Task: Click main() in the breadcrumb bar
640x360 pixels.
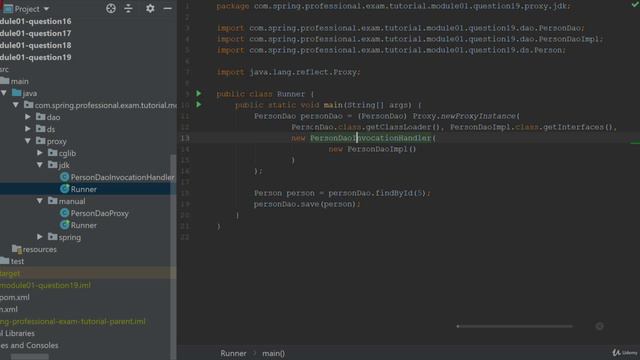Action: coord(273,353)
